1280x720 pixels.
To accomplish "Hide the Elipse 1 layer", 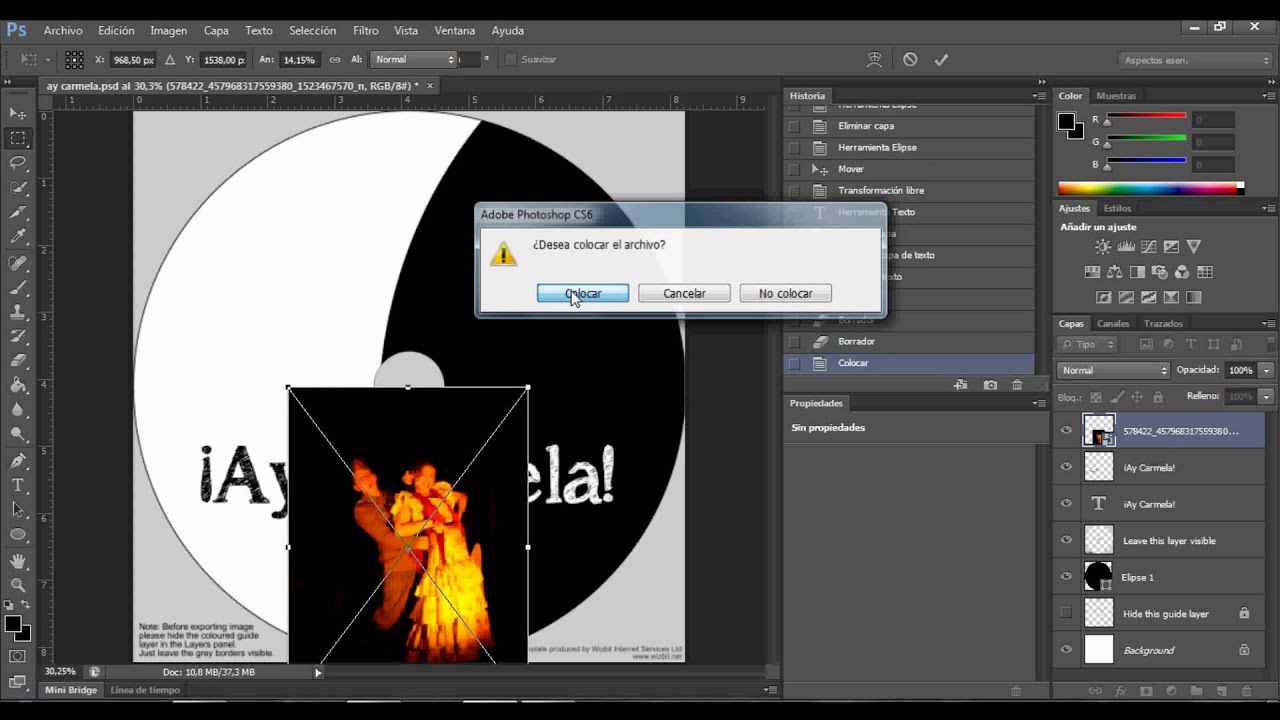I will coord(1066,577).
